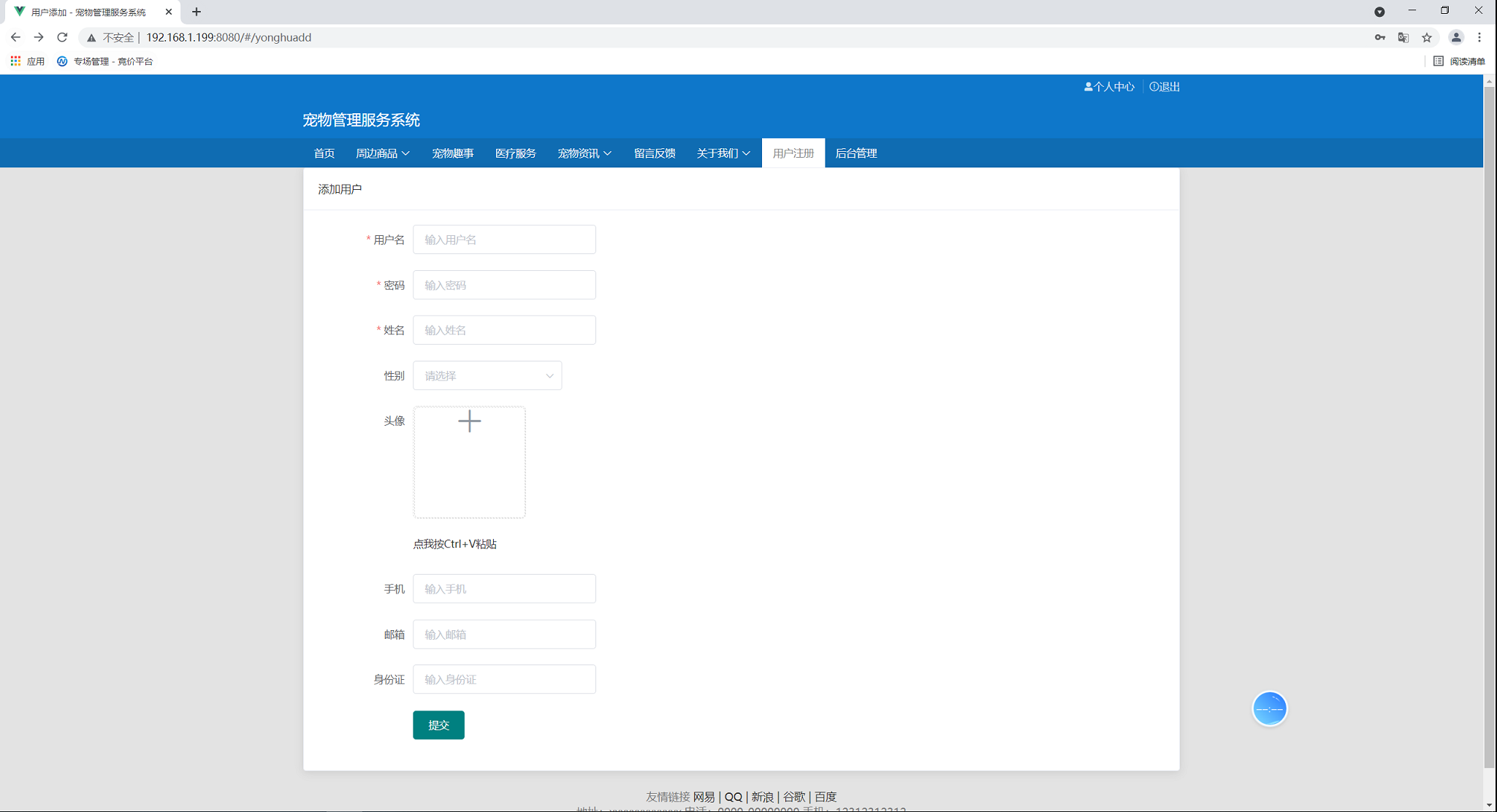Click the browser reload icon
Image resolution: width=1497 pixels, height=812 pixels.
[x=62, y=37]
